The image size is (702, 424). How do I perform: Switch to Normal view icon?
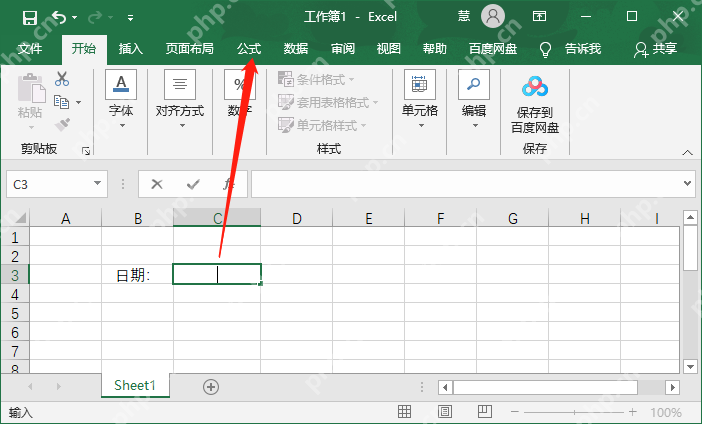pyautogui.click(x=404, y=411)
